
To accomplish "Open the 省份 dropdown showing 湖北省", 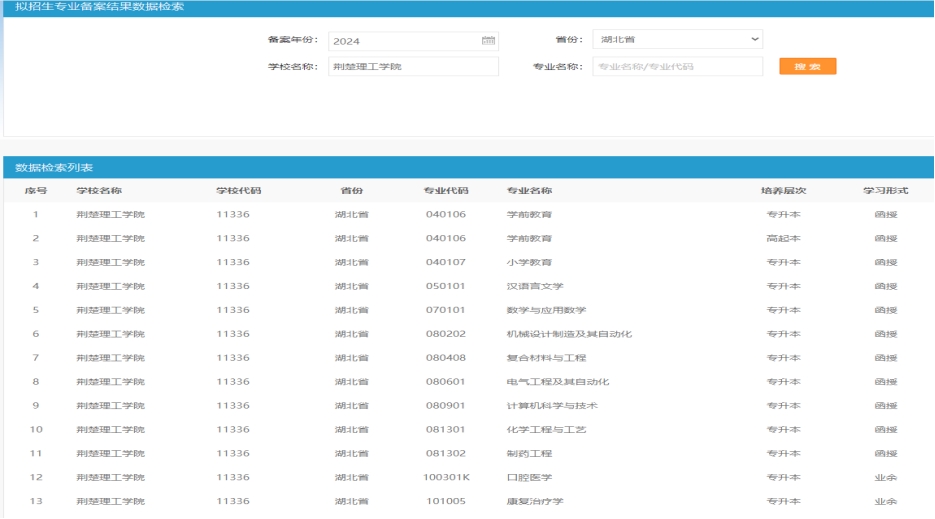I will [x=676, y=40].
